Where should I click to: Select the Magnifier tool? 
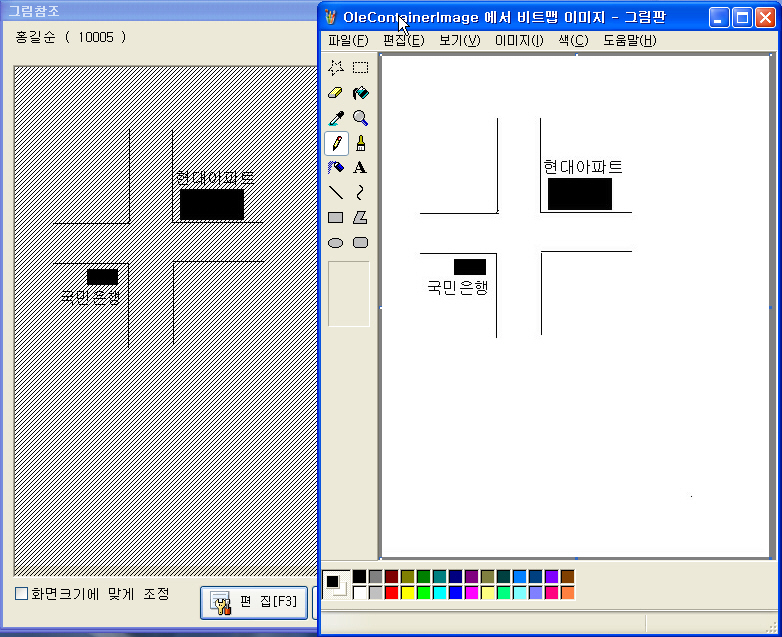[x=360, y=118]
